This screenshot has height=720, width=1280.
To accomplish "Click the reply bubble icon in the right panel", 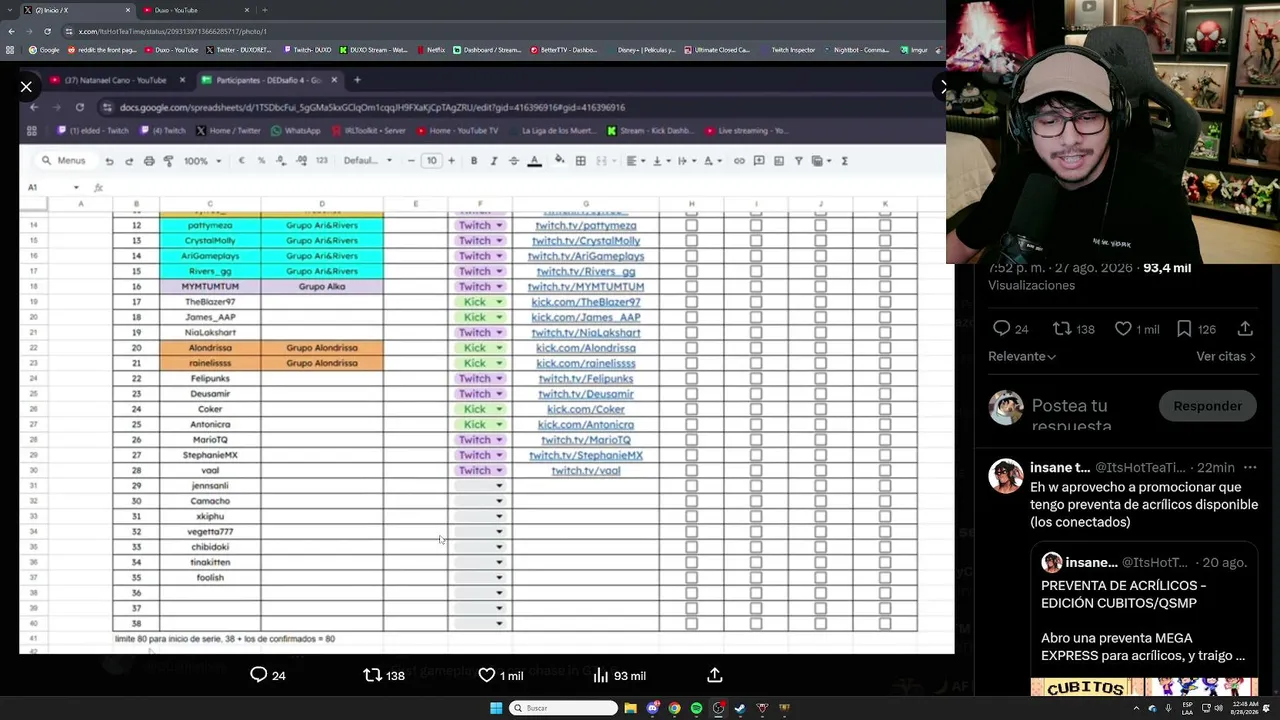I will click(x=1001, y=328).
